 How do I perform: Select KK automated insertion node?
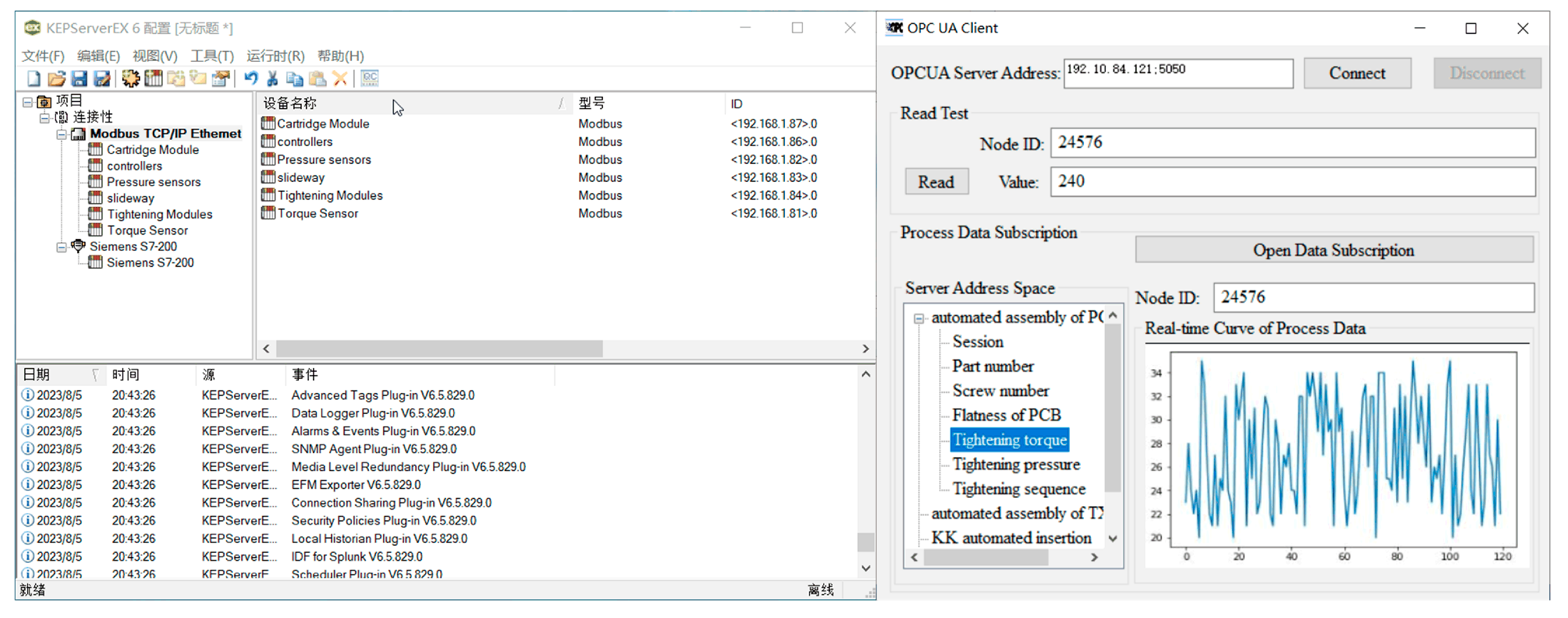pyautogui.click(x=1012, y=538)
